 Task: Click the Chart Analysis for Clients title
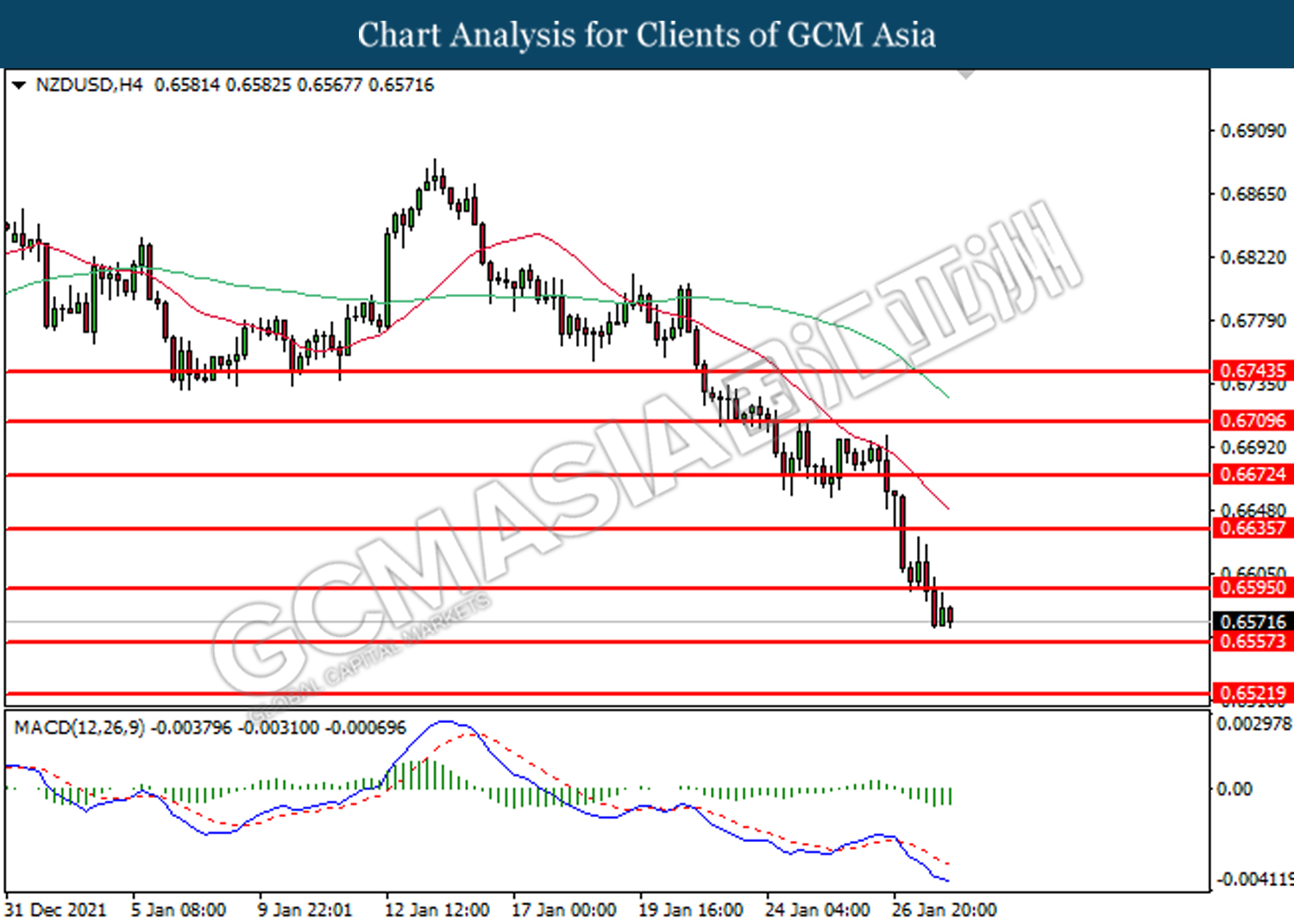pyautogui.click(x=647, y=35)
